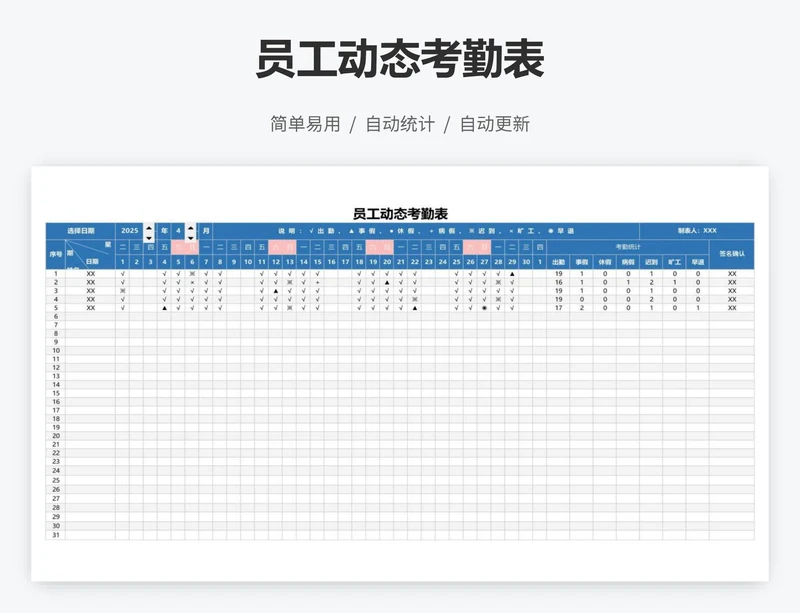Click row 5's 出勤 count of 17
The width and height of the screenshot is (800, 613).
pos(559,308)
